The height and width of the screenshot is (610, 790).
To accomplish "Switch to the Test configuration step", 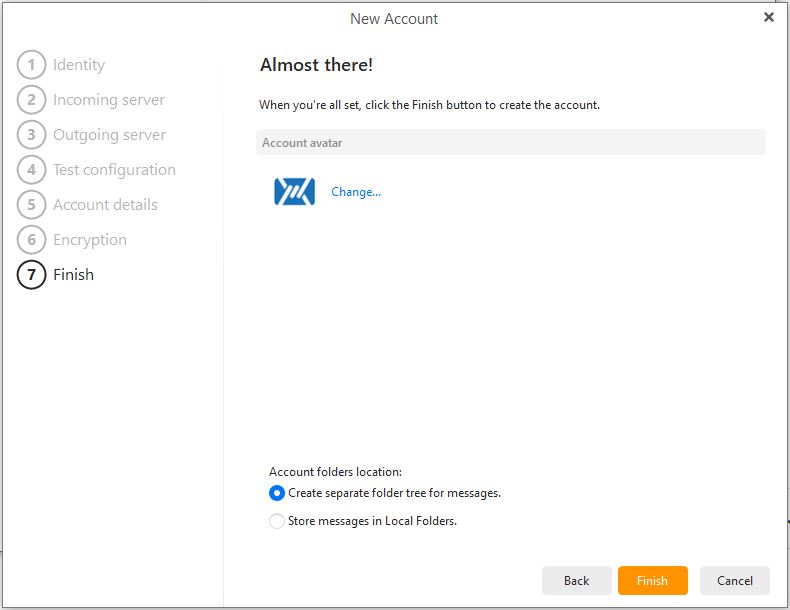I will point(114,170).
